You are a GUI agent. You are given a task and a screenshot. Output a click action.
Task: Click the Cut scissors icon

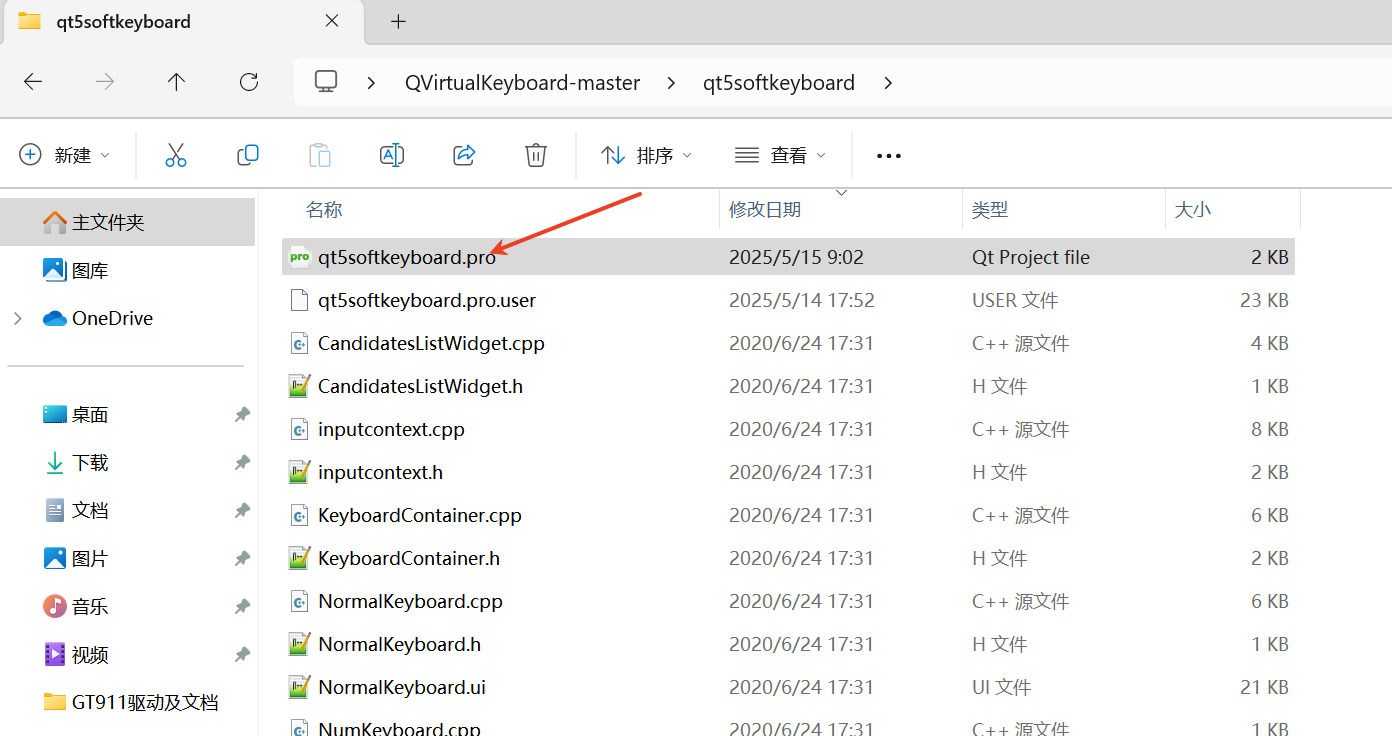pyautogui.click(x=176, y=155)
